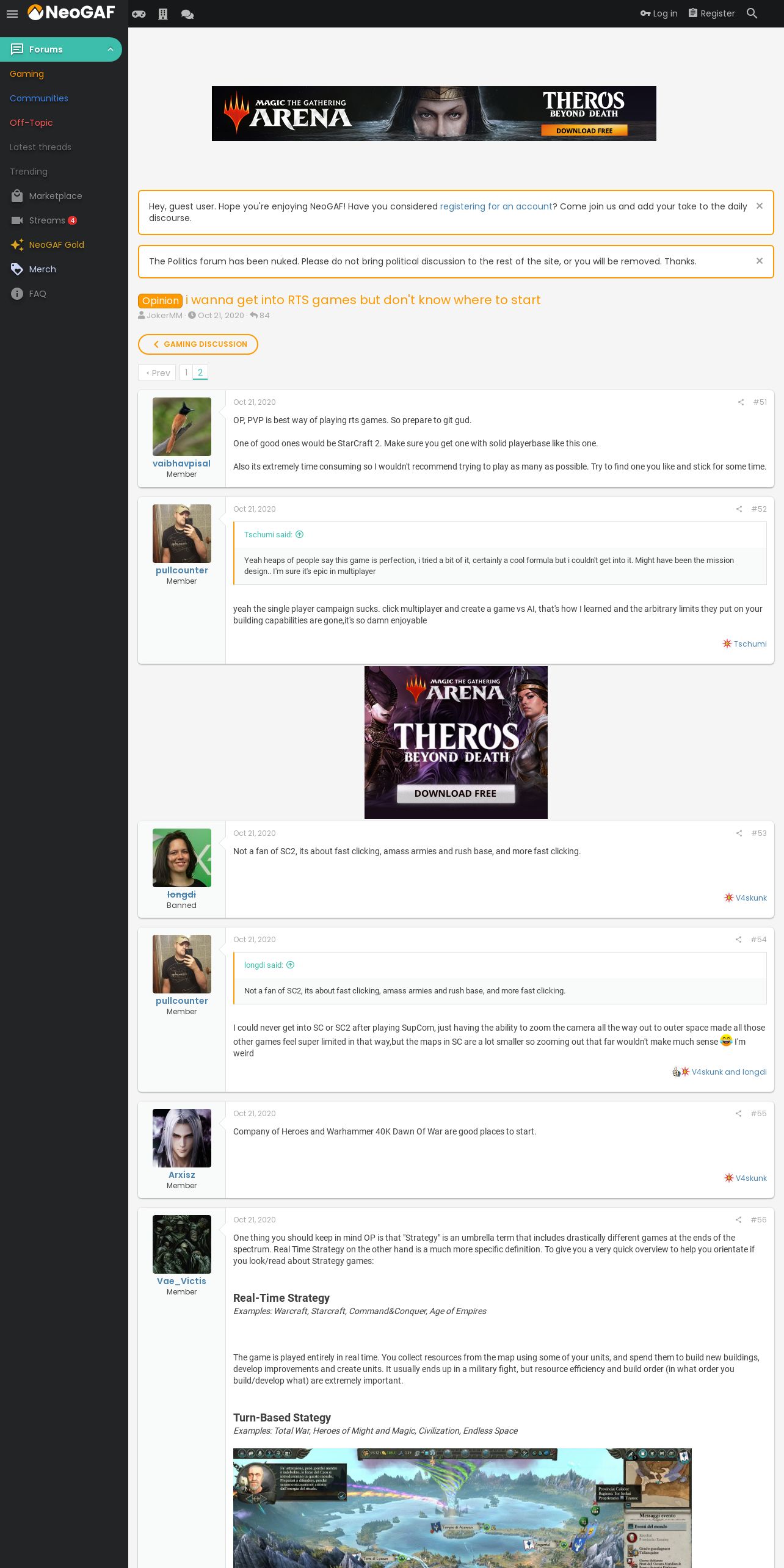784x1568 pixels.
Task: Click V4skunk reaction in post #55
Action: coord(751,1178)
